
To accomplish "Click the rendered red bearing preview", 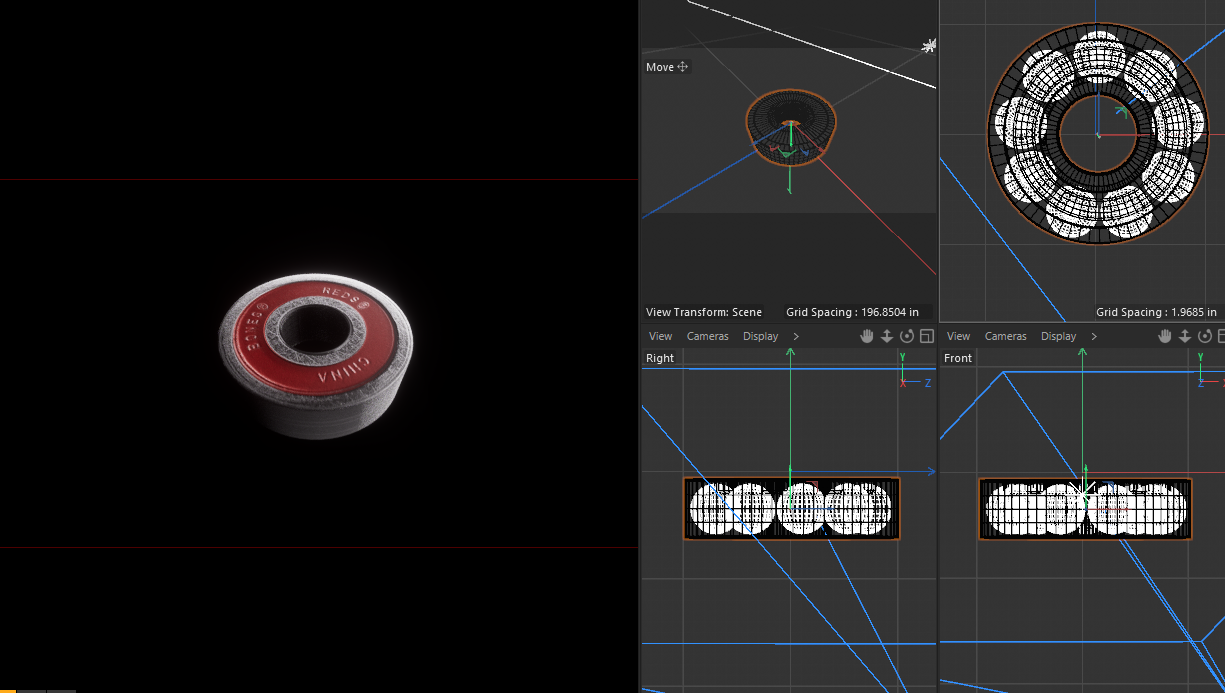I will coord(316,355).
